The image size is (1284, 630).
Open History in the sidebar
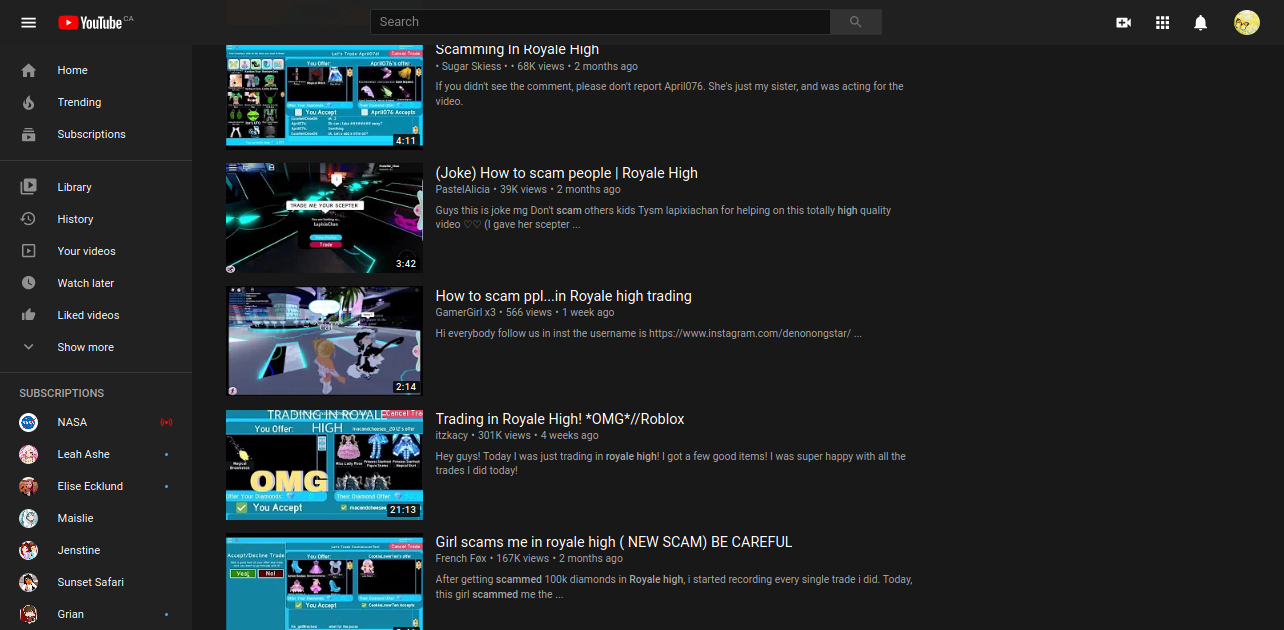96,219
